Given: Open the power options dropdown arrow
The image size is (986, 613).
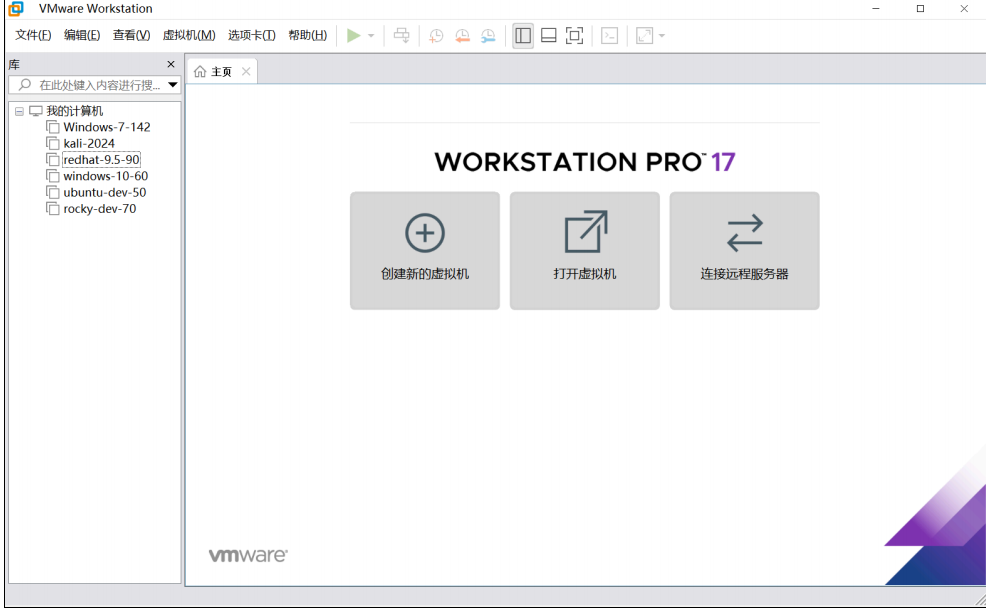Looking at the screenshot, I should pos(371,36).
